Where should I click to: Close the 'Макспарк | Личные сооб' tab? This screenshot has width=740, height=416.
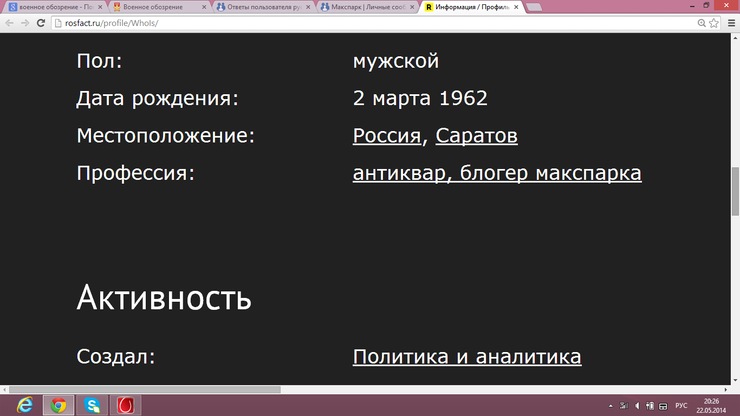pyautogui.click(x=412, y=7)
